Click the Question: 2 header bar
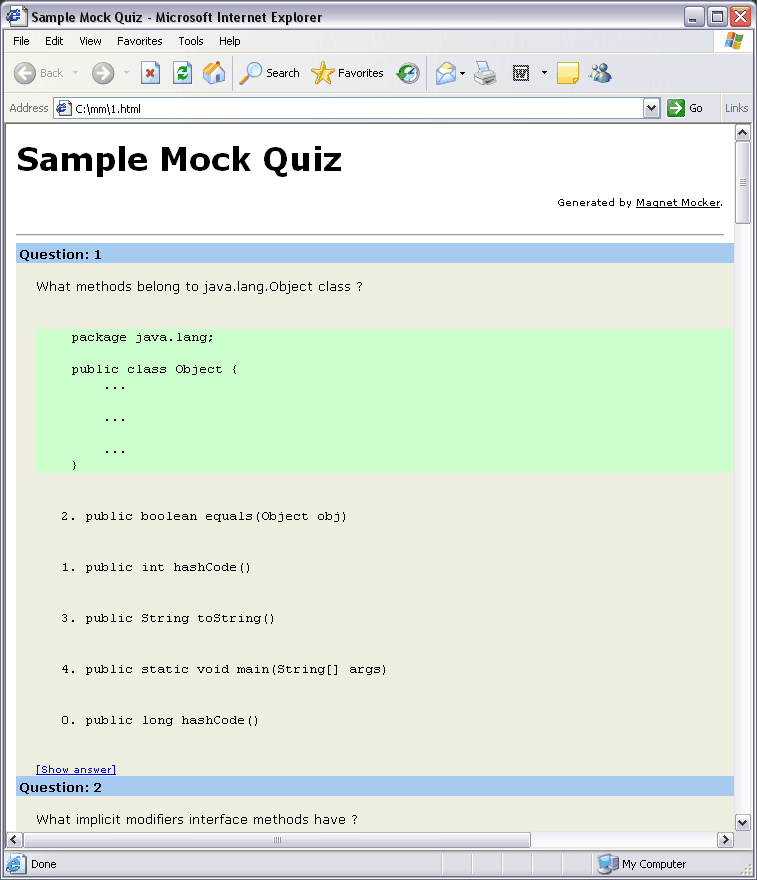 [x=375, y=787]
